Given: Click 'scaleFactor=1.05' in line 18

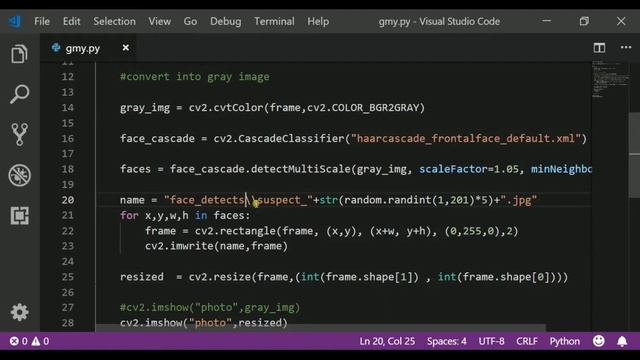Looking at the screenshot, I should 469,169.
